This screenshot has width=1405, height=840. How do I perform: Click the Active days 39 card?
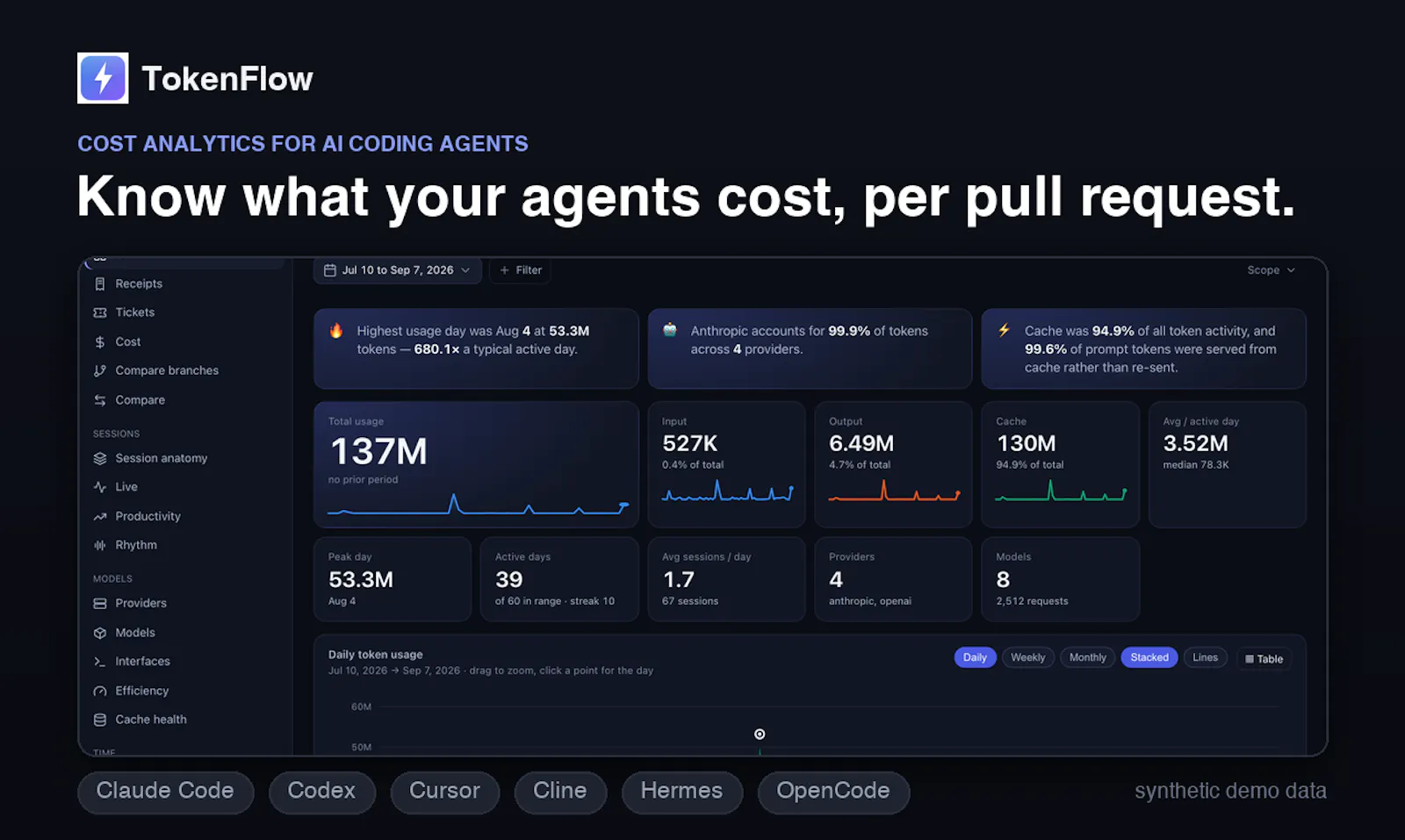559,579
